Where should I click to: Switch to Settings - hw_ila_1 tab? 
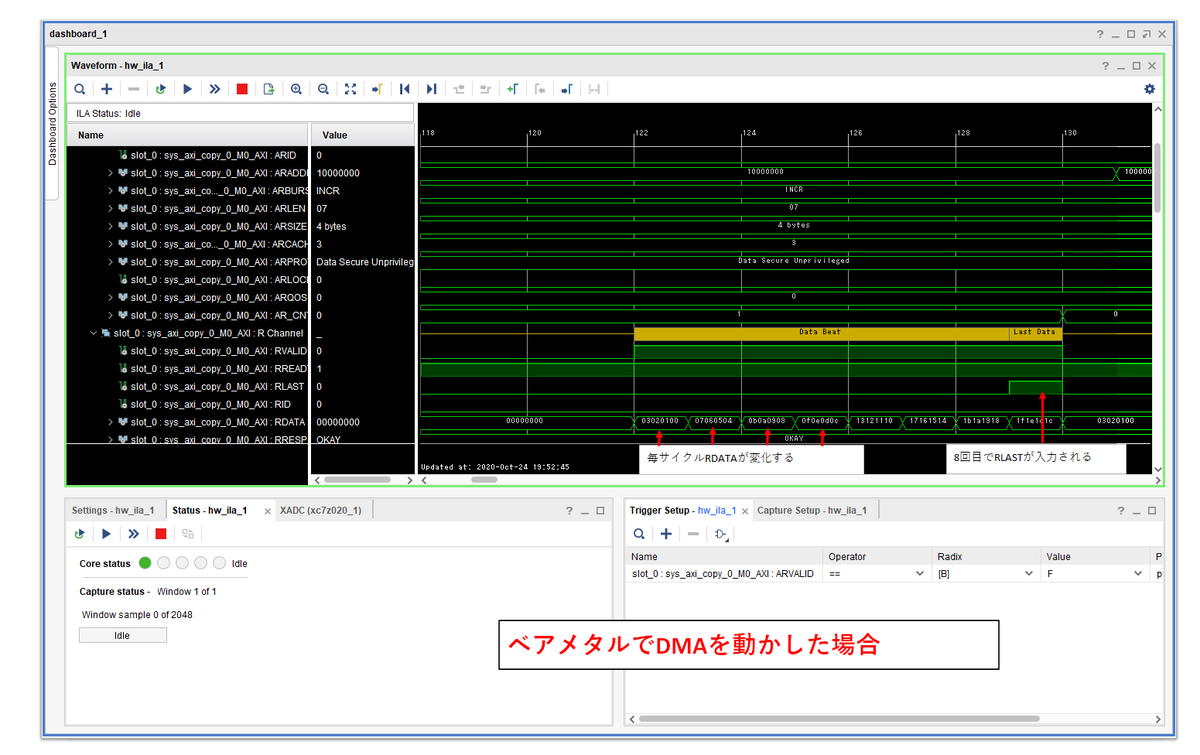tap(113, 510)
